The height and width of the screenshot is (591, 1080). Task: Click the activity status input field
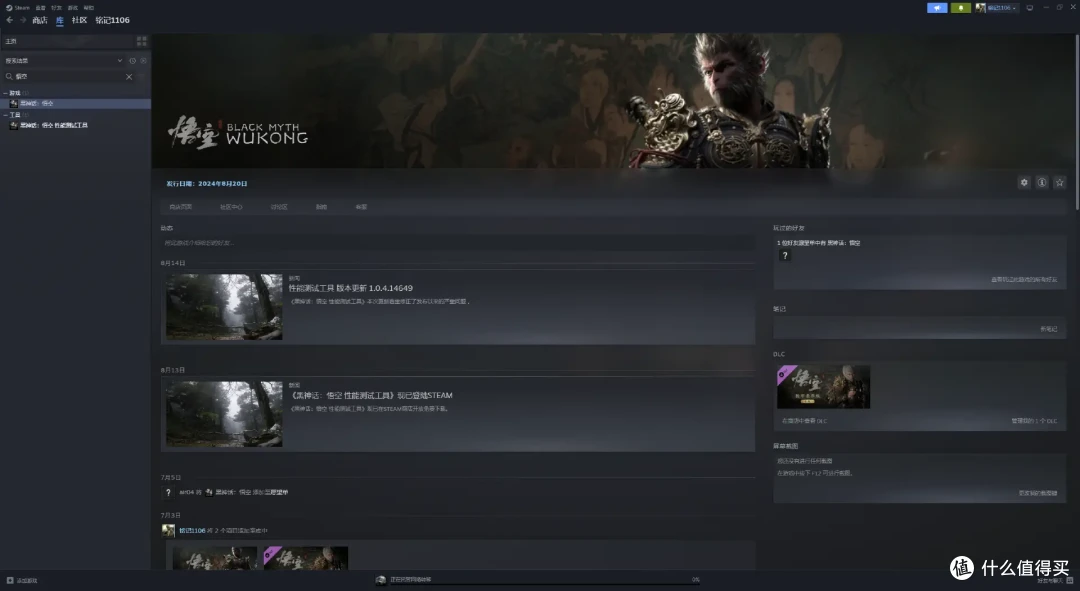457,242
